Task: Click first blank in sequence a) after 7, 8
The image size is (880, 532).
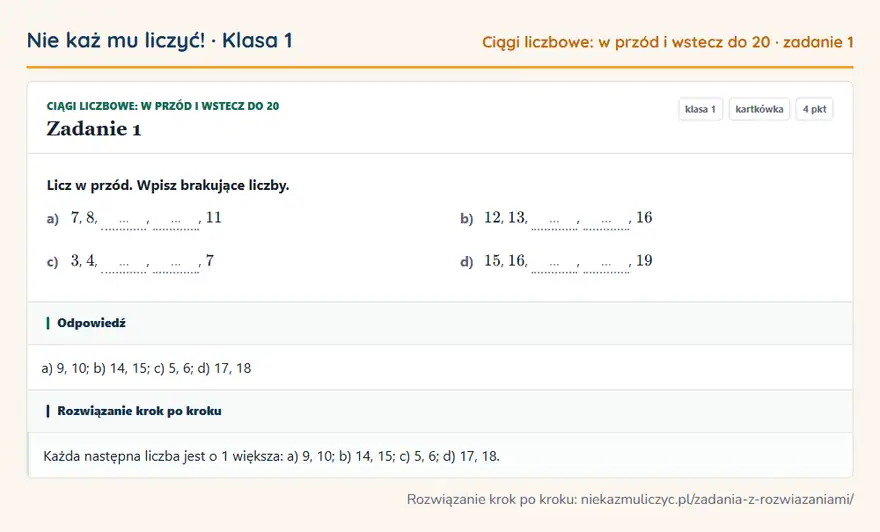Action: pos(123,221)
